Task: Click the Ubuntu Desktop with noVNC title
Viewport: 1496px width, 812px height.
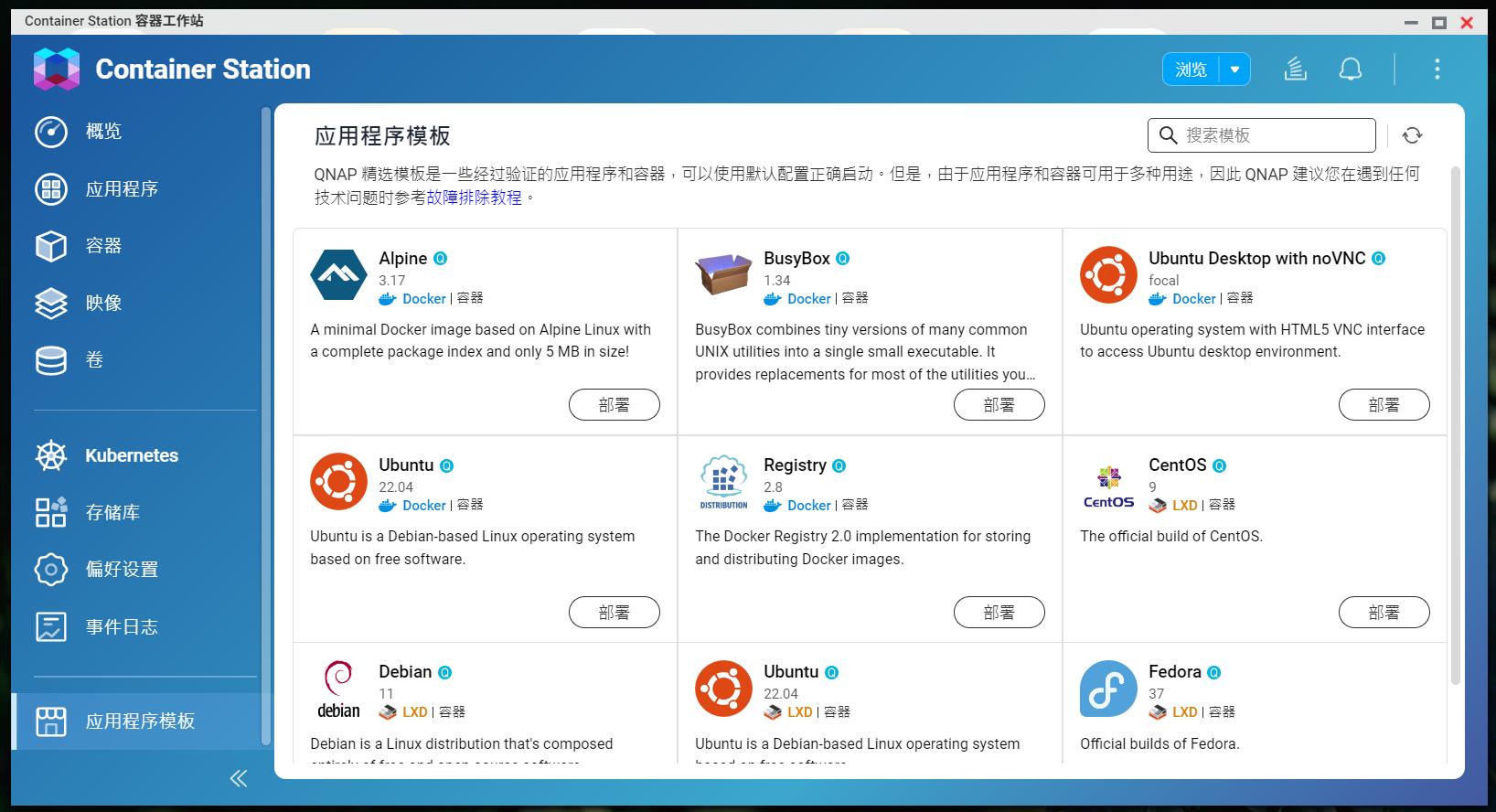Action: [x=1257, y=259]
